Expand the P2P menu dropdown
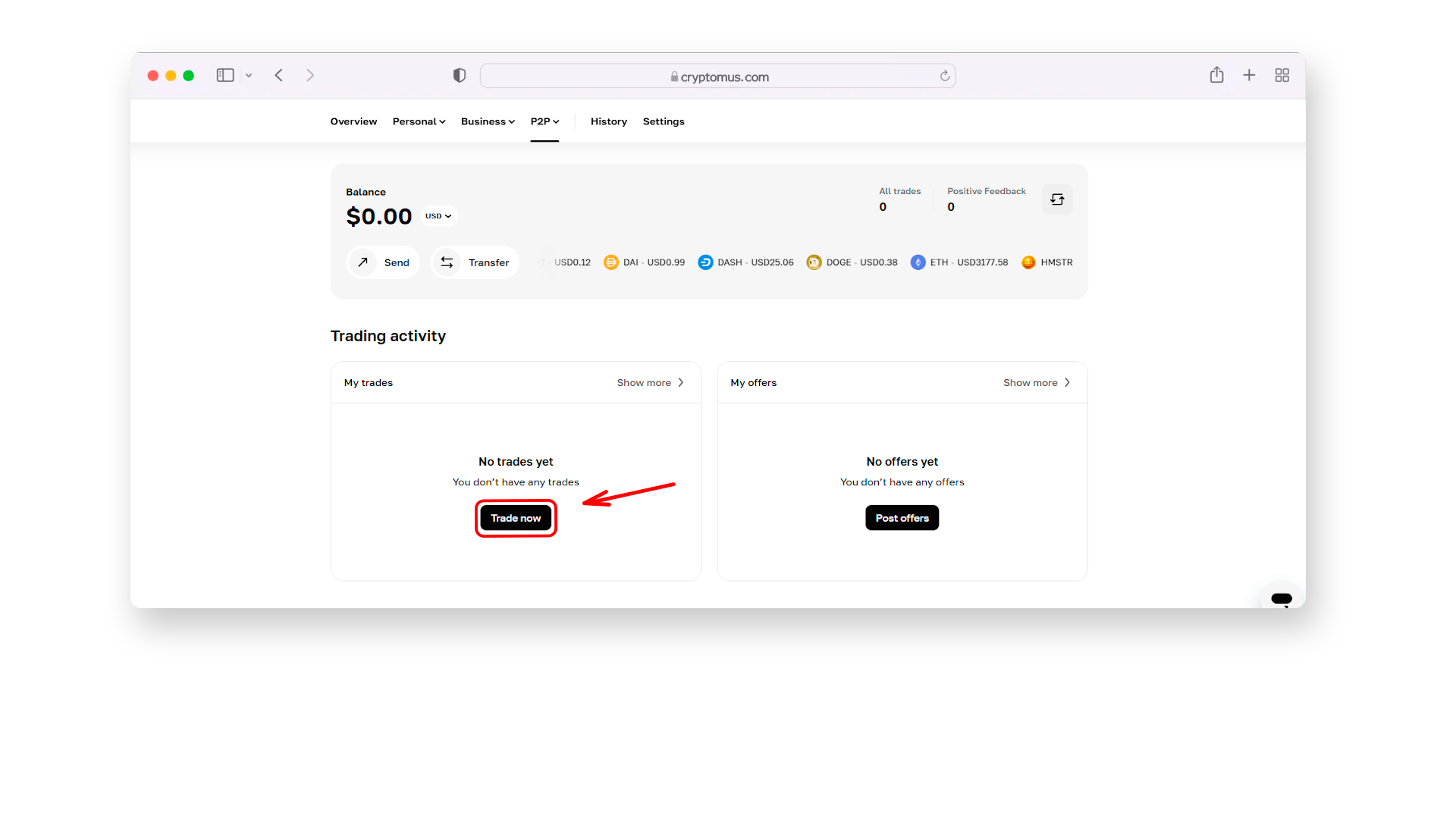Screen dimensions: 1456x819 click(x=545, y=120)
